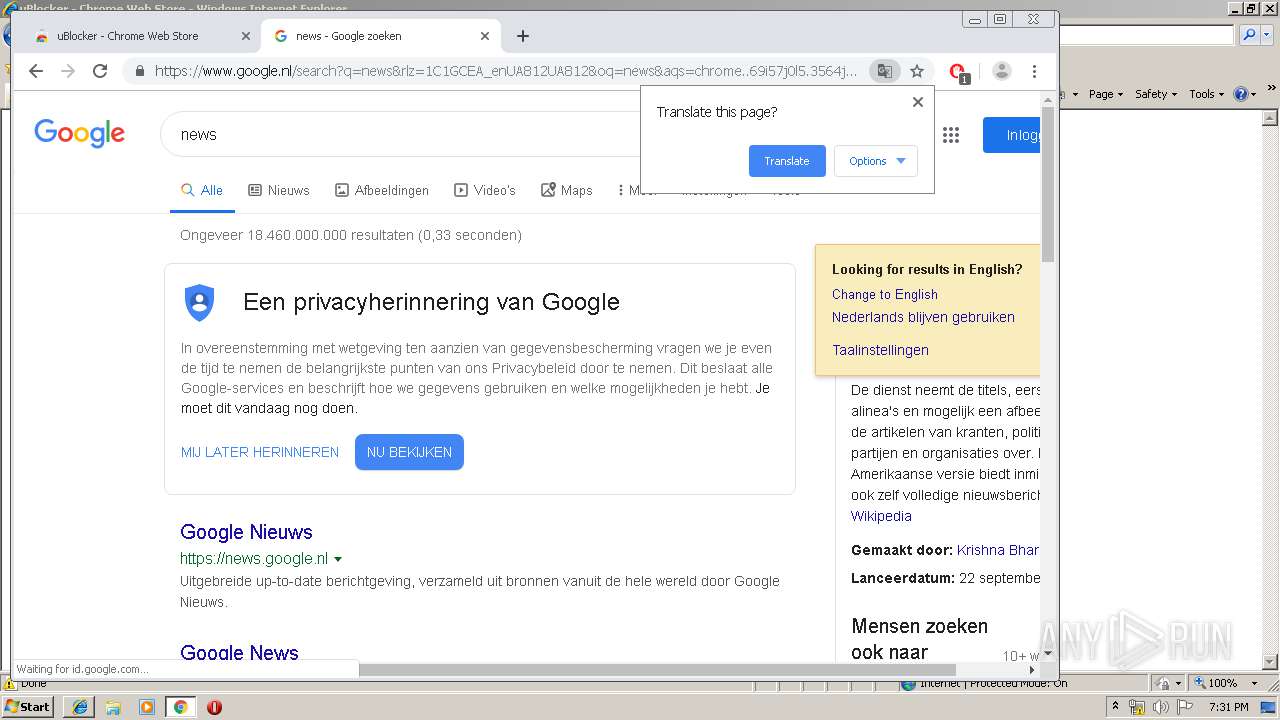The image size is (1280, 720).
Task: Switch to the Nieuws results tab
Action: 279,190
